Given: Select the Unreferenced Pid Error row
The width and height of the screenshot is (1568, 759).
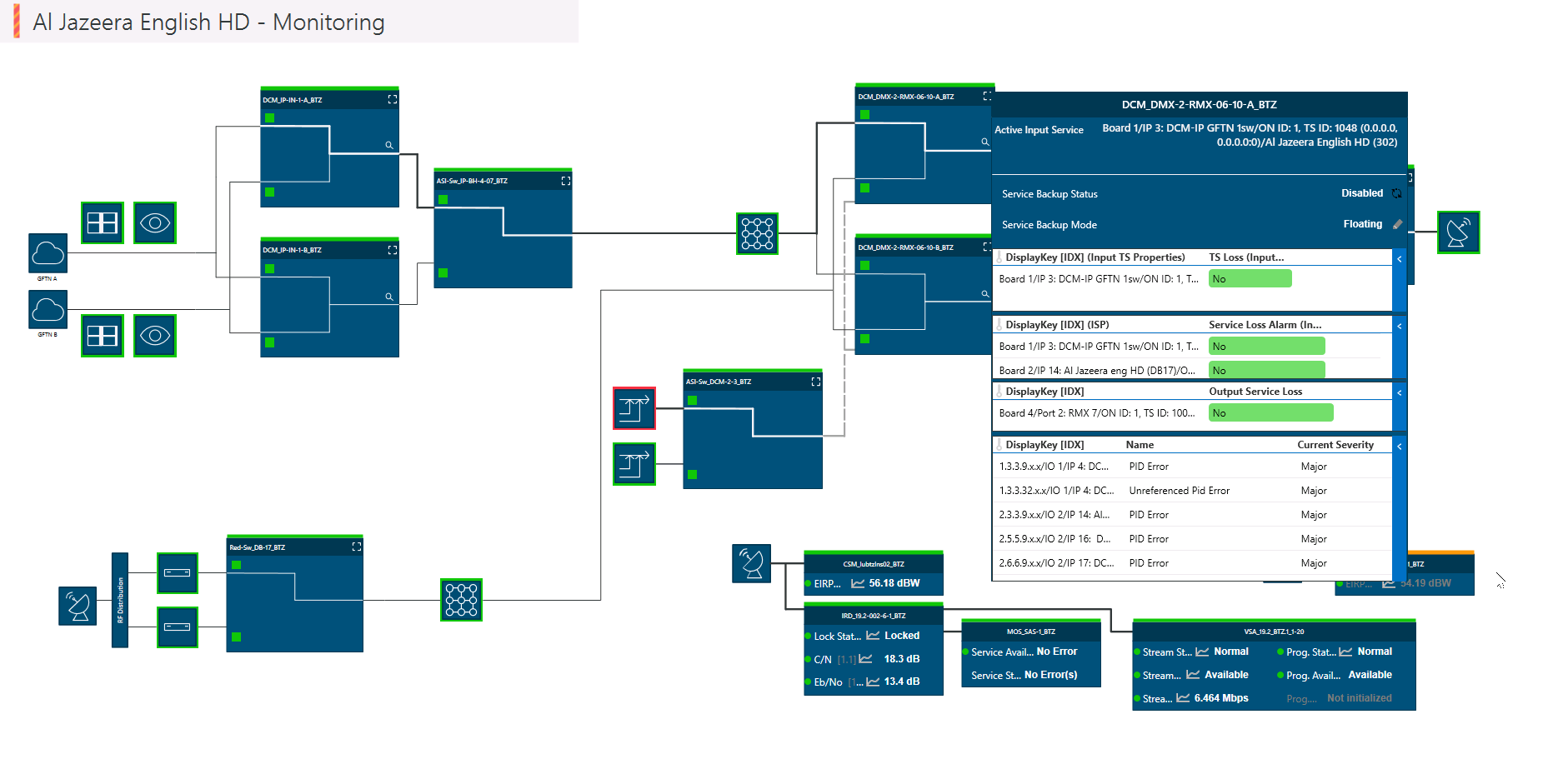Looking at the screenshot, I should pos(1192,491).
